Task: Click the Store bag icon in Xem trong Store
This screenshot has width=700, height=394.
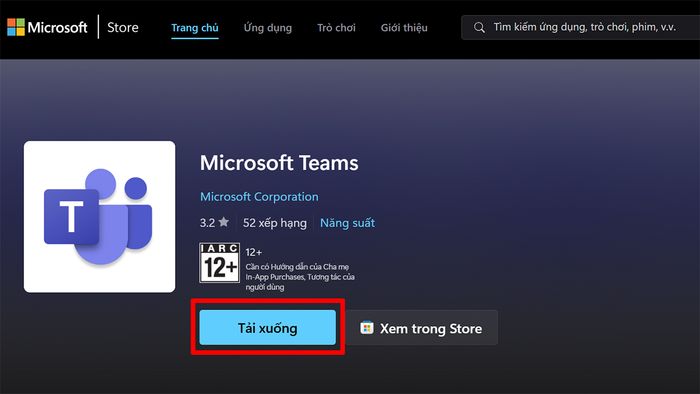Action: [x=367, y=328]
